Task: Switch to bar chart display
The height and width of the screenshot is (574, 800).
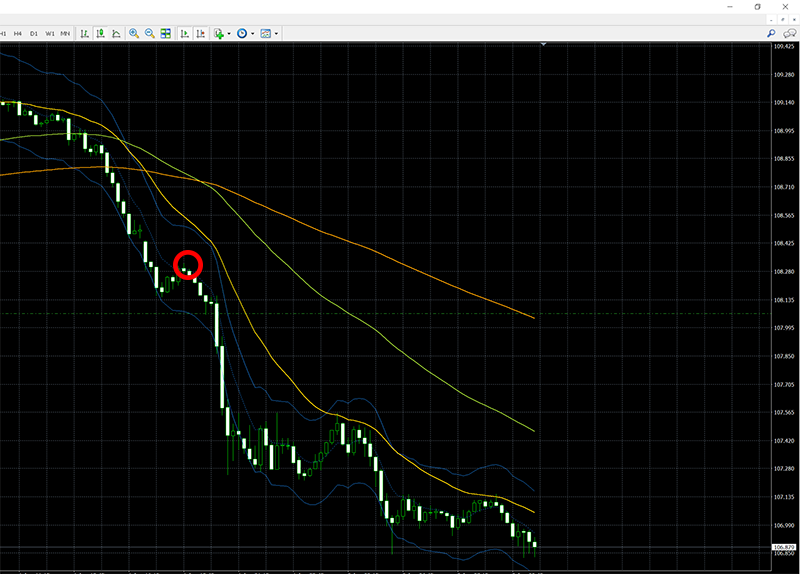Action: 85,33
